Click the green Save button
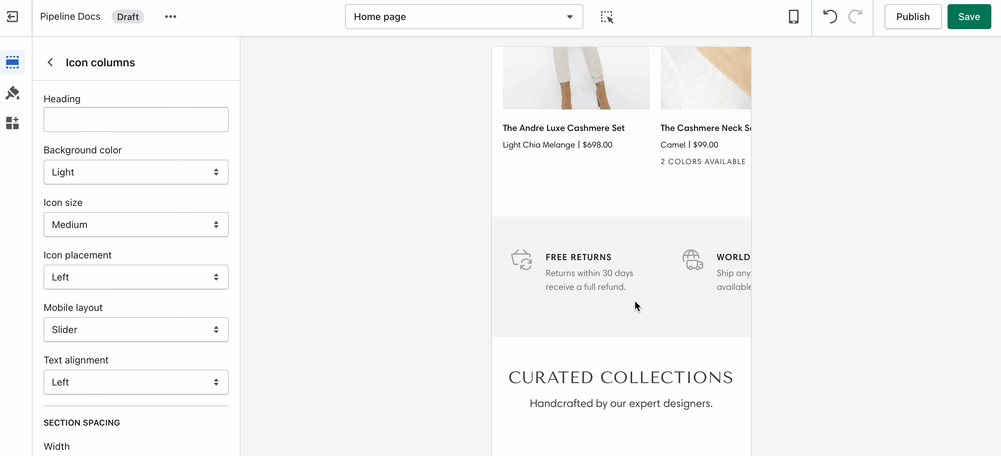 coord(969,17)
